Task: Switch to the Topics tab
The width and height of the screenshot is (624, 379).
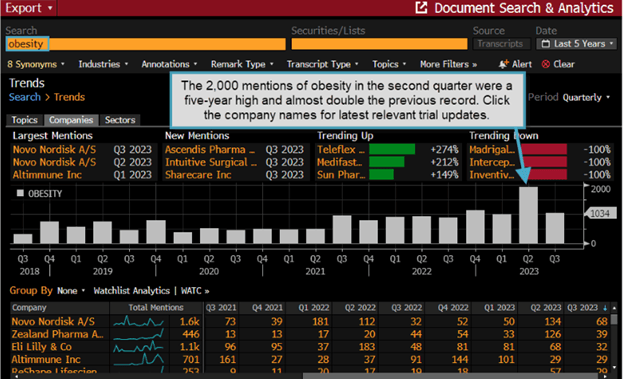Action: pos(24,120)
